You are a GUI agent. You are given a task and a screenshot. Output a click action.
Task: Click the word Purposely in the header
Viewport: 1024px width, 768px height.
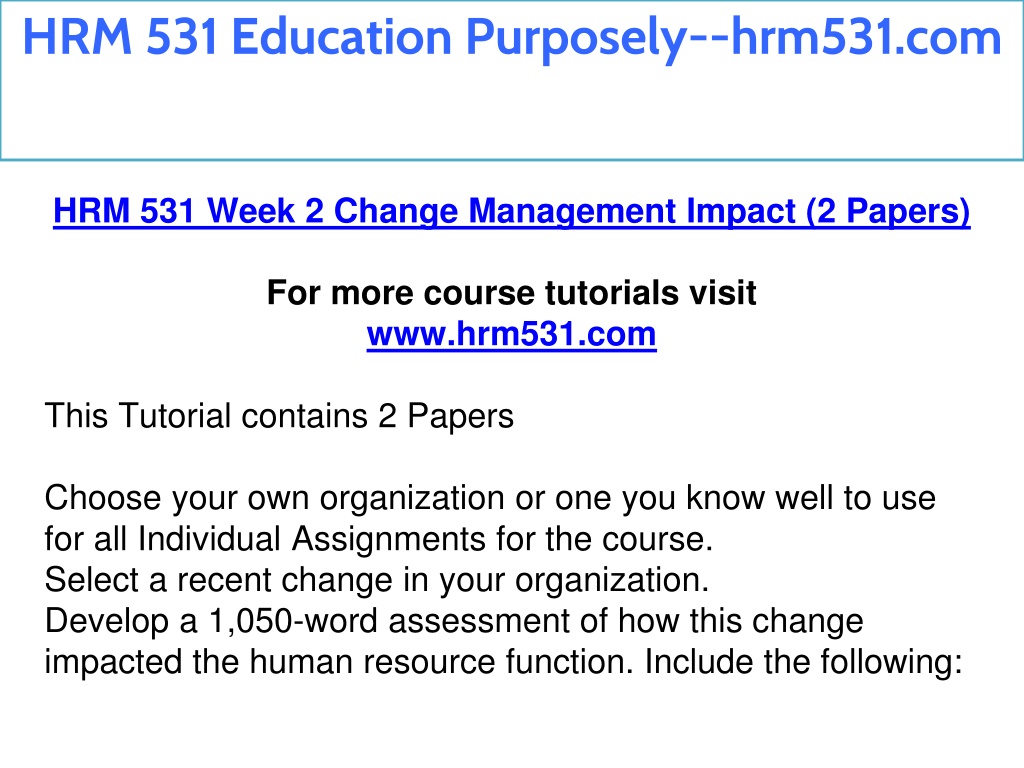tap(575, 39)
